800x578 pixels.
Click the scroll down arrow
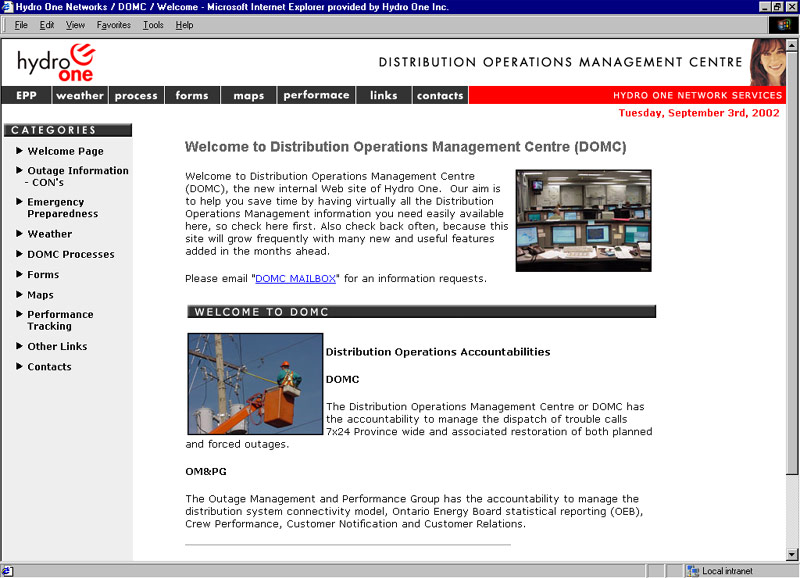point(792,555)
